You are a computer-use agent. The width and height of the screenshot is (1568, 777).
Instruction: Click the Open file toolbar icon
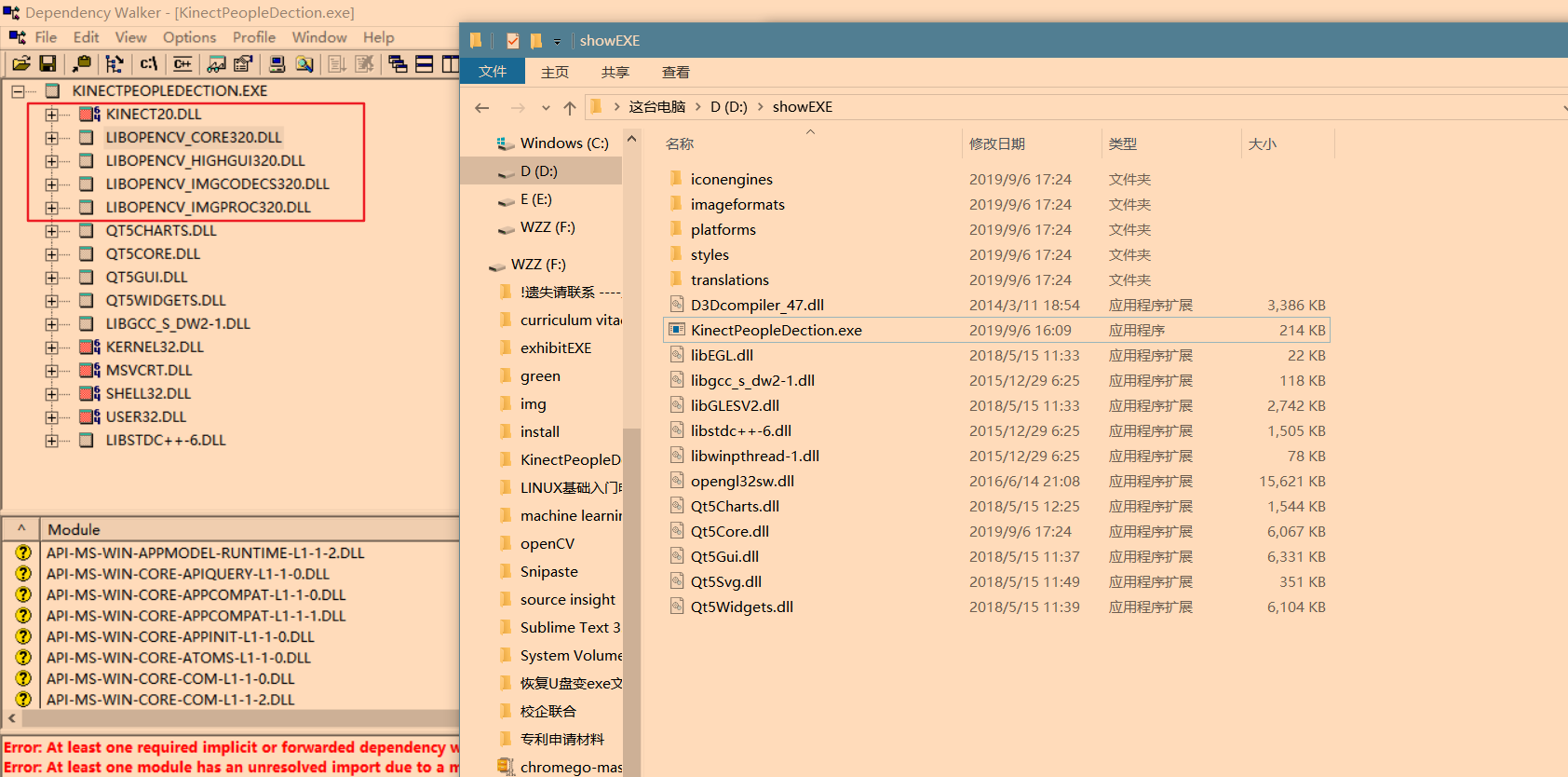pyautogui.click(x=21, y=63)
